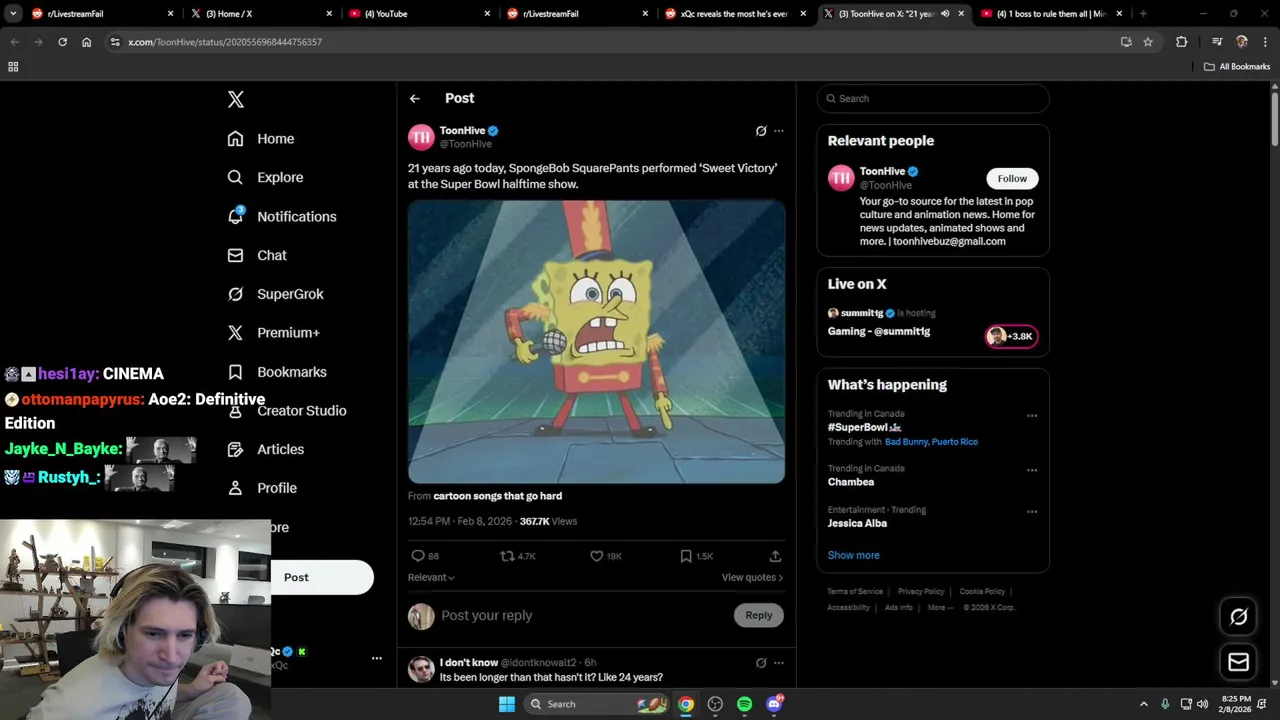The height and width of the screenshot is (720, 1280).
Task: Open a new browser tab
Action: coord(1143,14)
